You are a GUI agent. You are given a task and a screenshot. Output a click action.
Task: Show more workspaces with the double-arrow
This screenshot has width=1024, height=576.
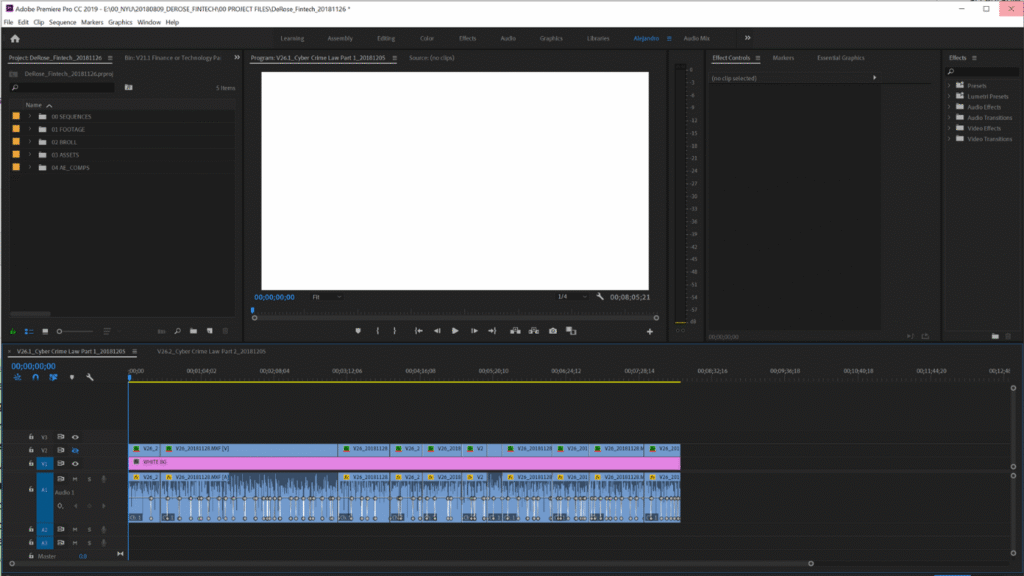click(748, 38)
